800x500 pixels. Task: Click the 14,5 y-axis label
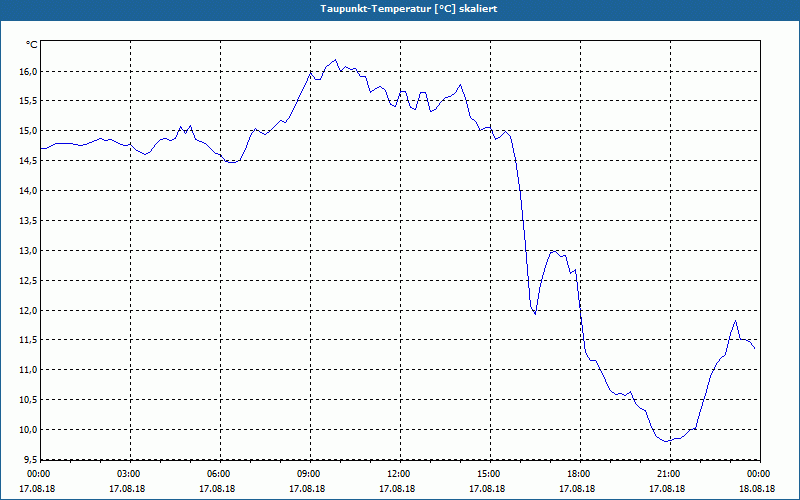pos(29,161)
